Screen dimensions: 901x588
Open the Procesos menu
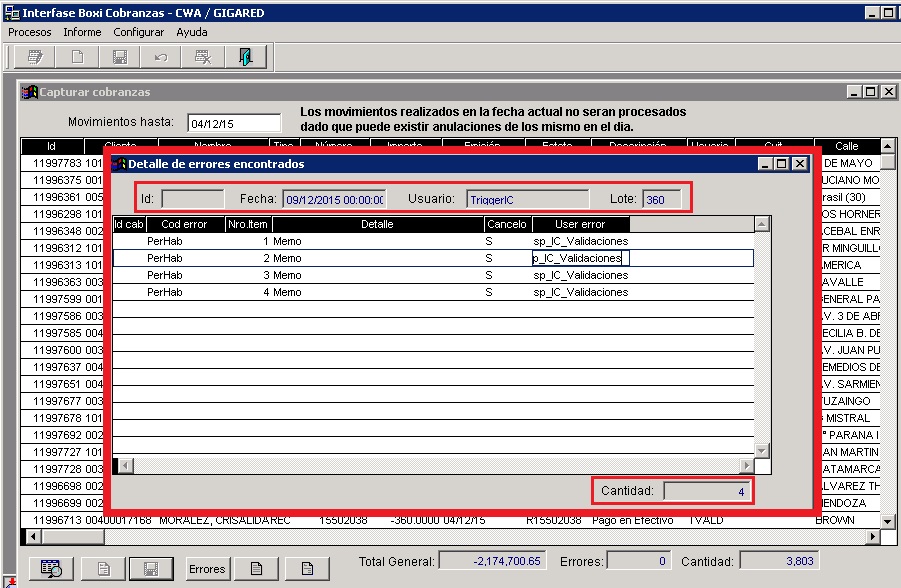click(x=30, y=32)
